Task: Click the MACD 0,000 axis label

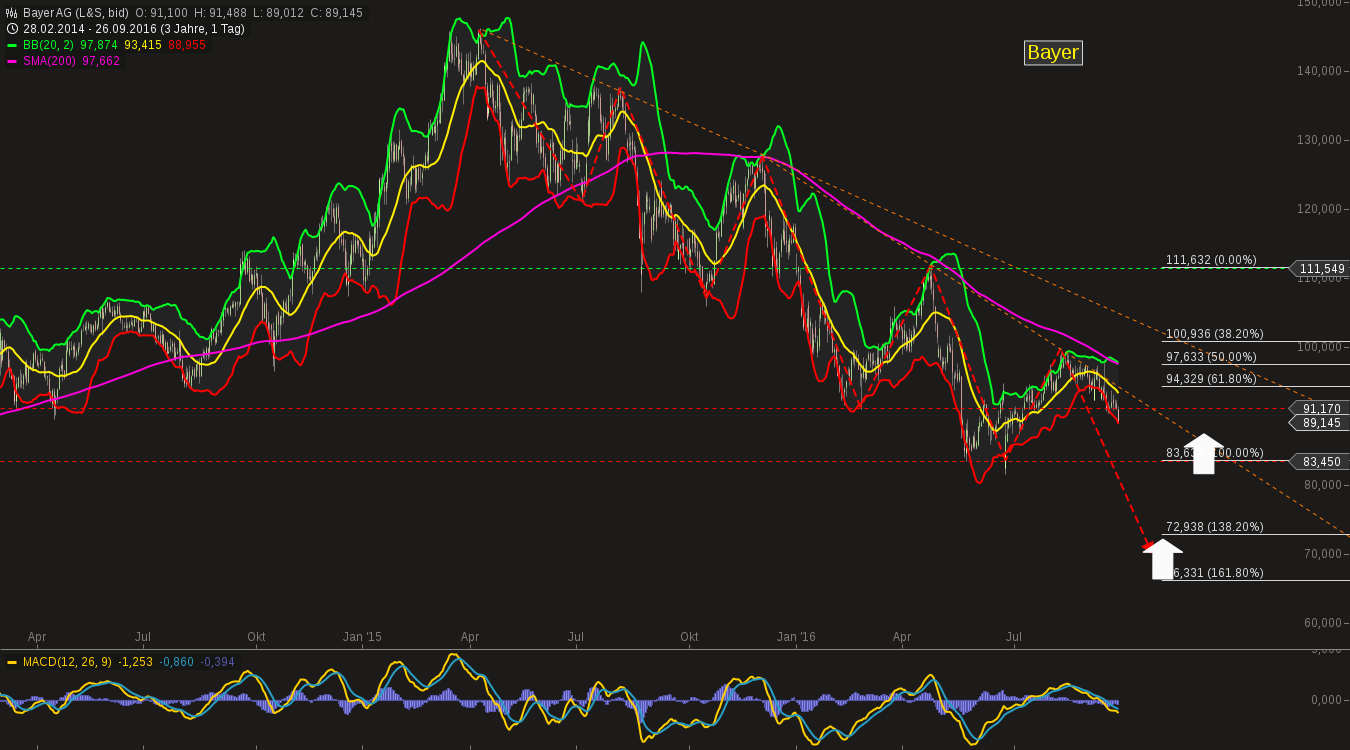Action: [1326, 700]
